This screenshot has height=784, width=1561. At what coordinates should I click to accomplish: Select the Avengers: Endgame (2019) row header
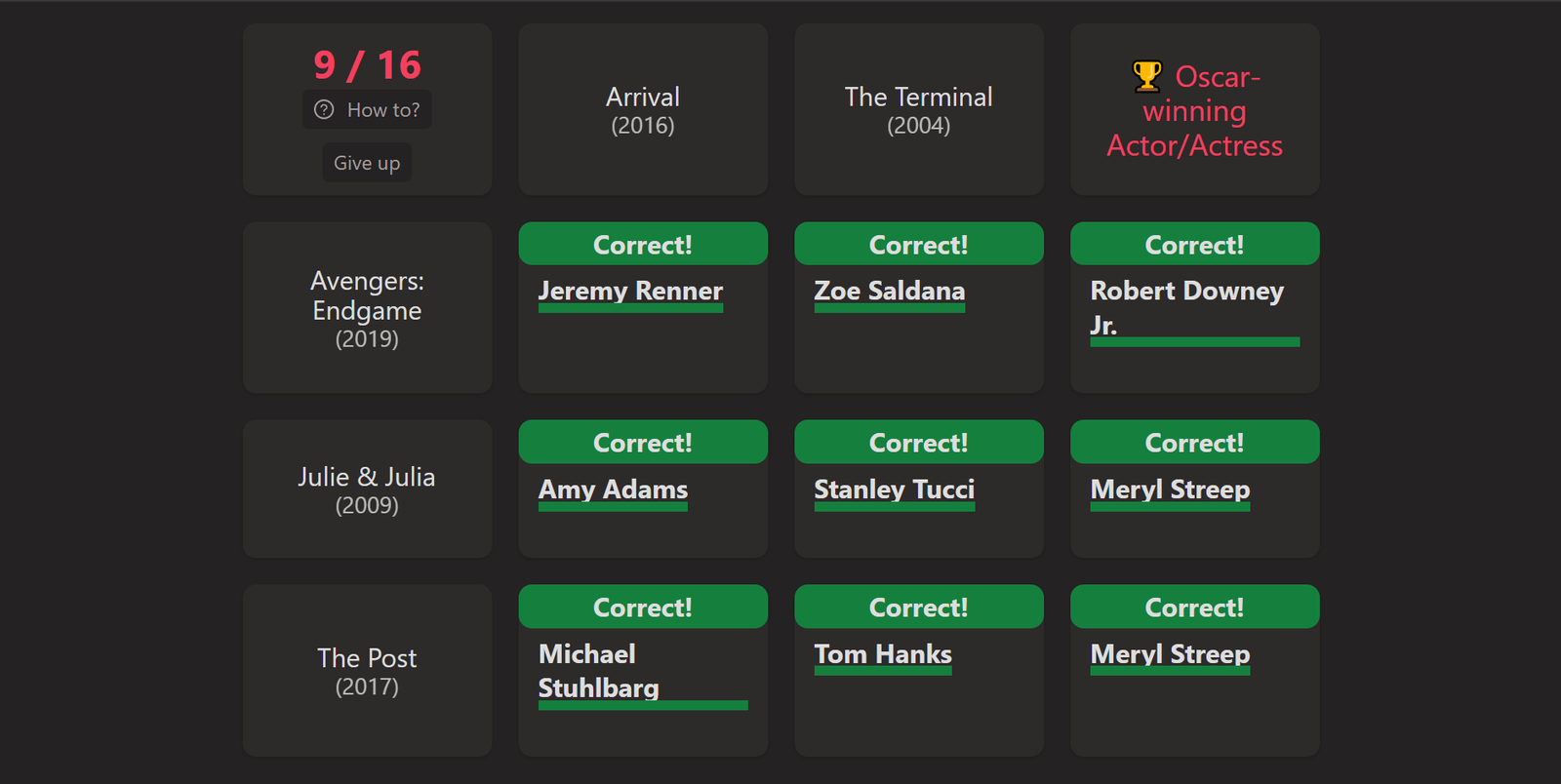click(x=367, y=308)
